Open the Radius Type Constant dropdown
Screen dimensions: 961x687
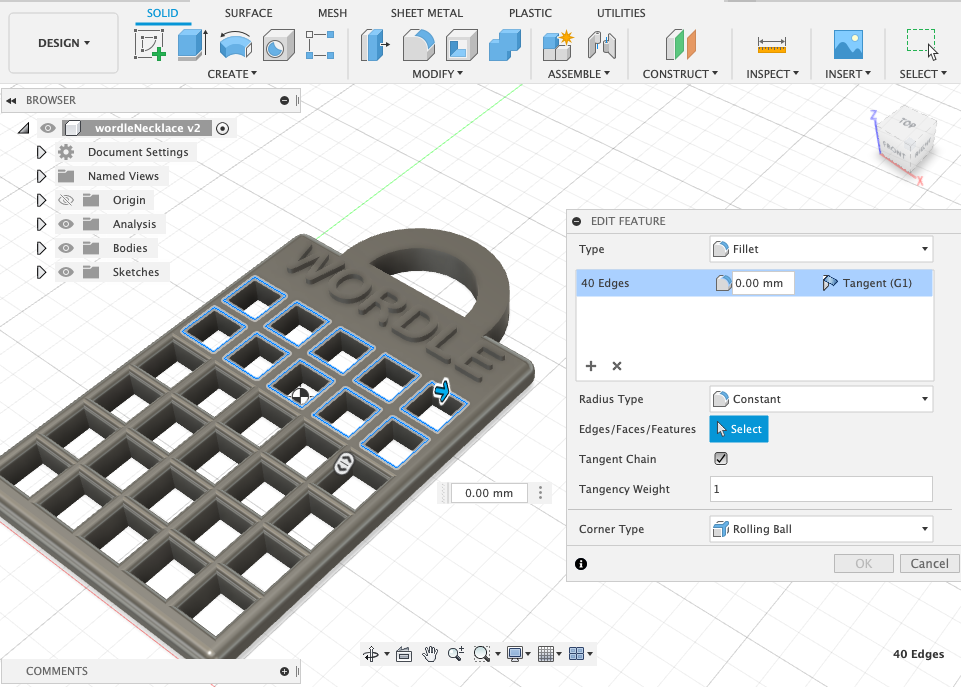(x=821, y=399)
